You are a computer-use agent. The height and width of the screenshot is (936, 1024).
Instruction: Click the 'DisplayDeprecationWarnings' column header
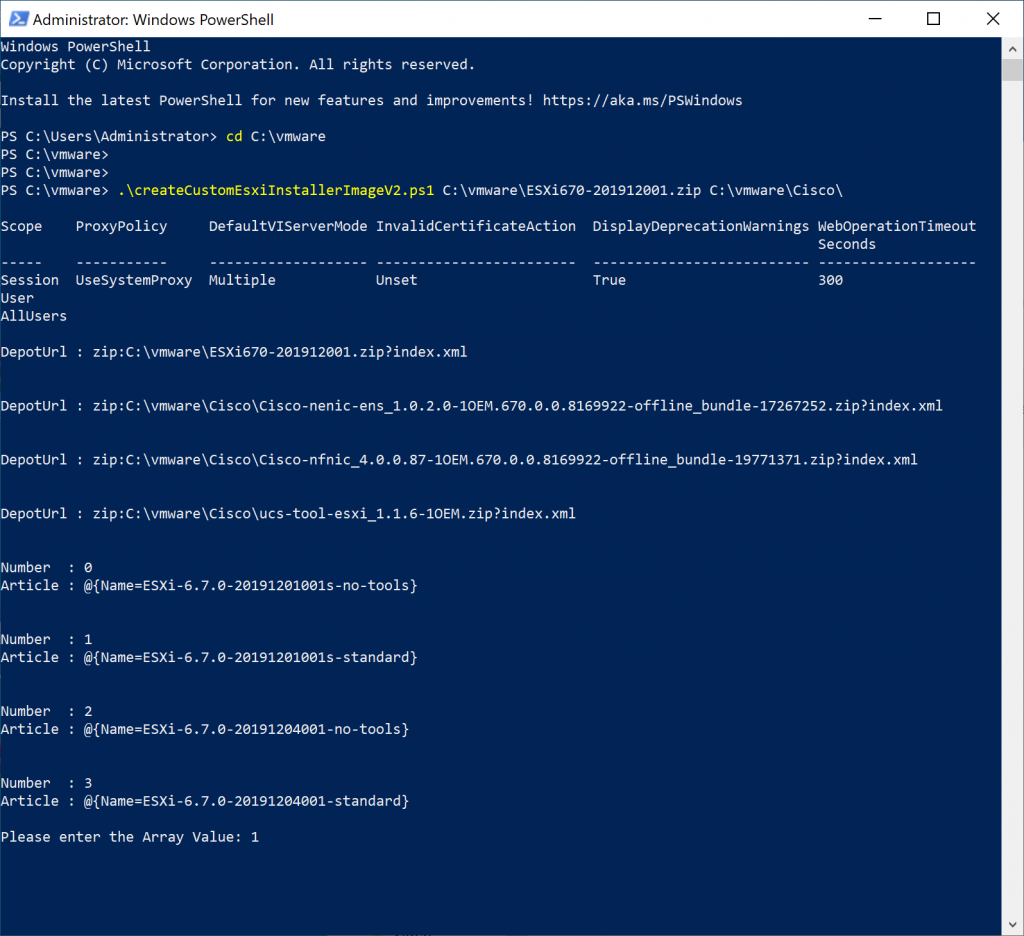coord(700,227)
